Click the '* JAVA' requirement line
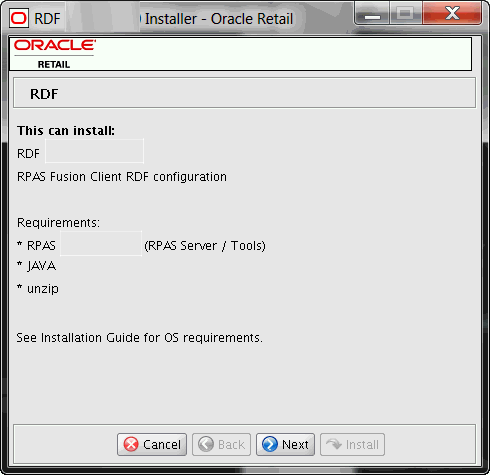The height and width of the screenshot is (475, 490). point(37,266)
